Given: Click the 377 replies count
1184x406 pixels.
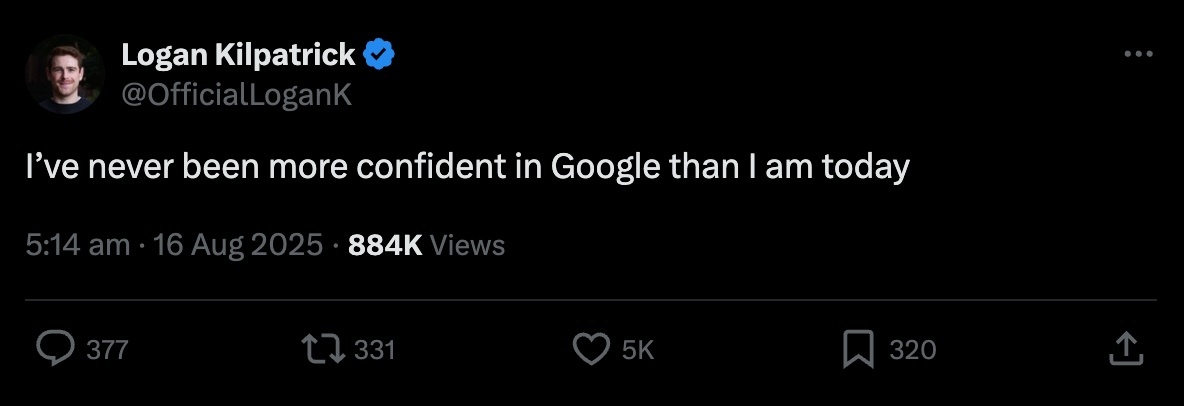Looking at the screenshot, I should click(107, 350).
